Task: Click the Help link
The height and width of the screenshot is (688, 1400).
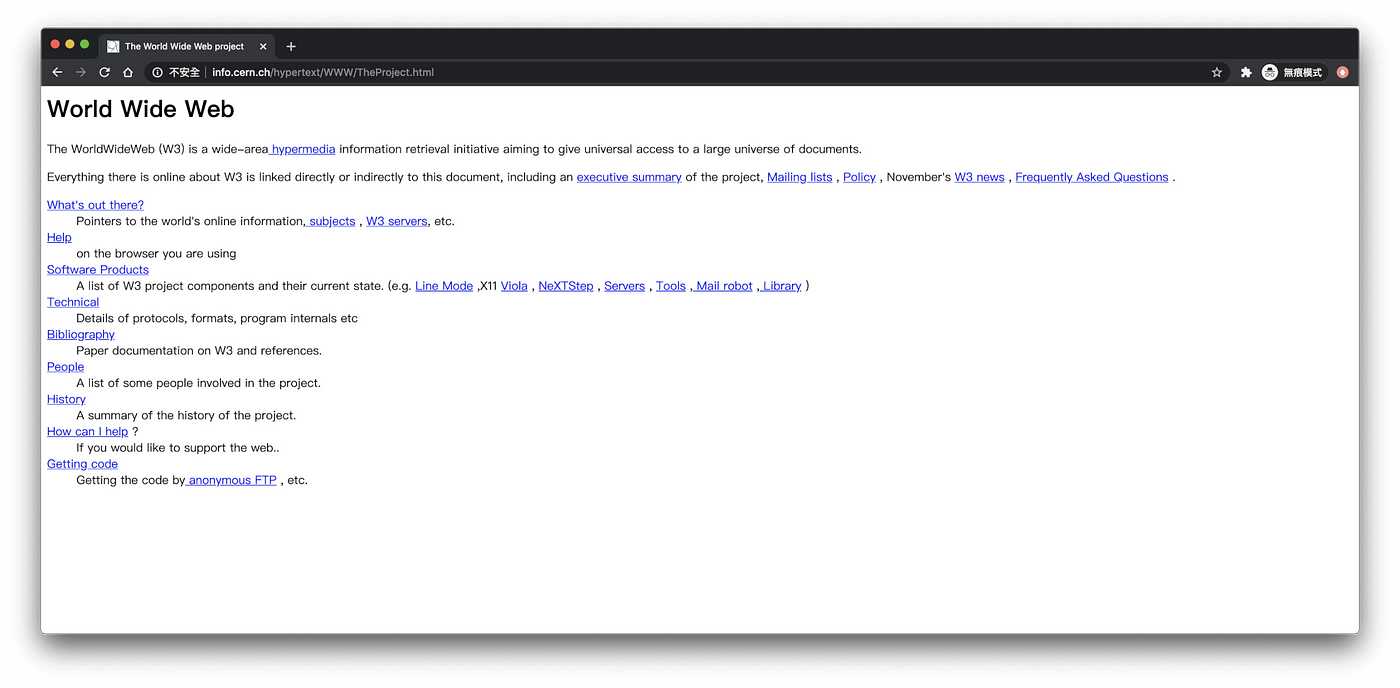Action: pos(59,237)
